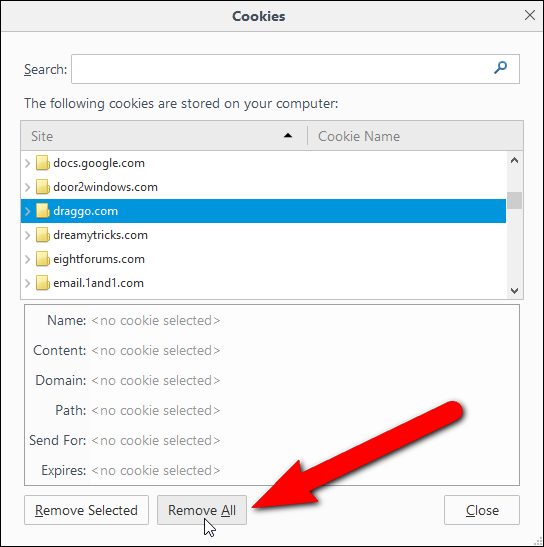
Task: Click the cookie list scroll-down arrow
Action: (x=514, y=290)
